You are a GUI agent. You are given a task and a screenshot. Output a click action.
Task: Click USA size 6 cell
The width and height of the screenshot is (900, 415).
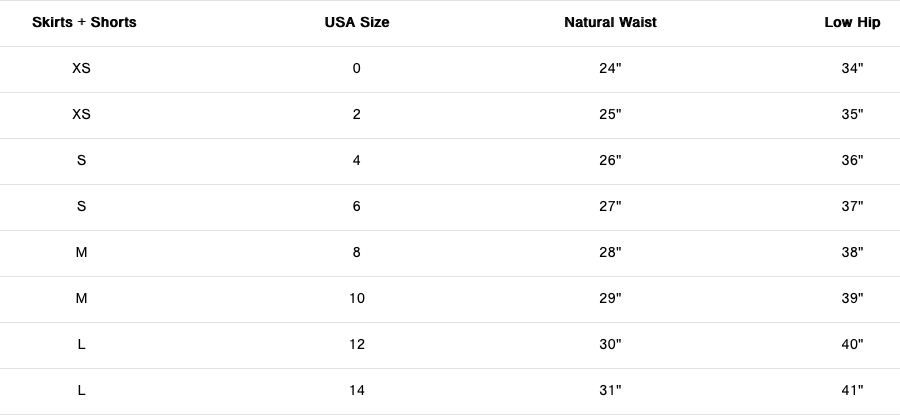tap(357, 206)
